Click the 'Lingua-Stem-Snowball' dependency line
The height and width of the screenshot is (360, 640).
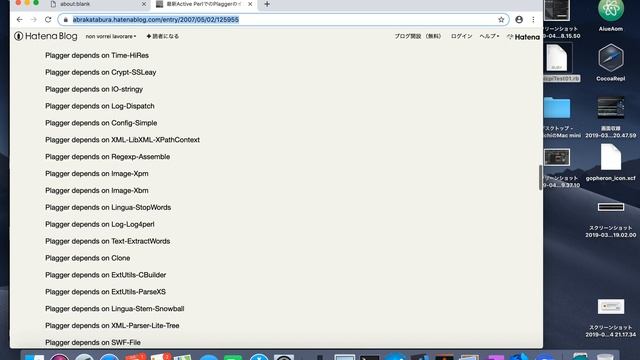(x=115, y=309)
